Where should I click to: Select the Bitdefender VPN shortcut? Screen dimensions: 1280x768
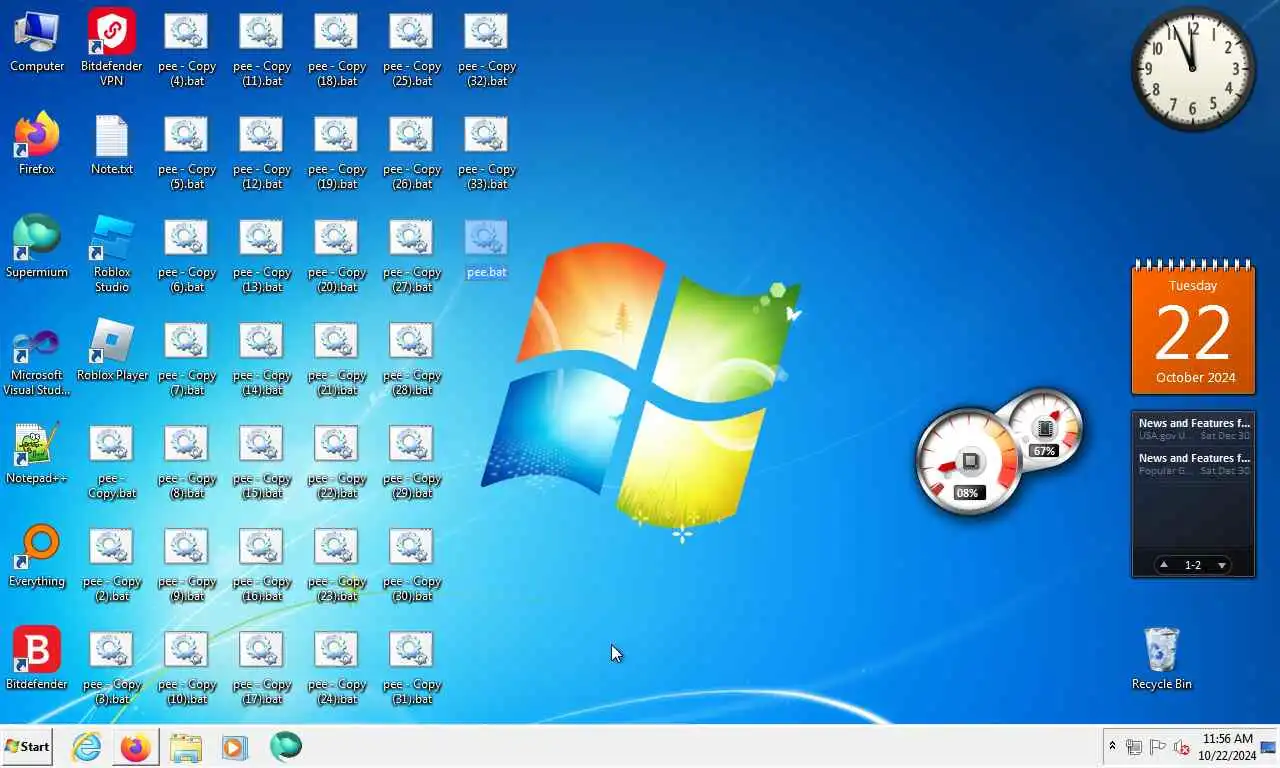tap(112, 48)
